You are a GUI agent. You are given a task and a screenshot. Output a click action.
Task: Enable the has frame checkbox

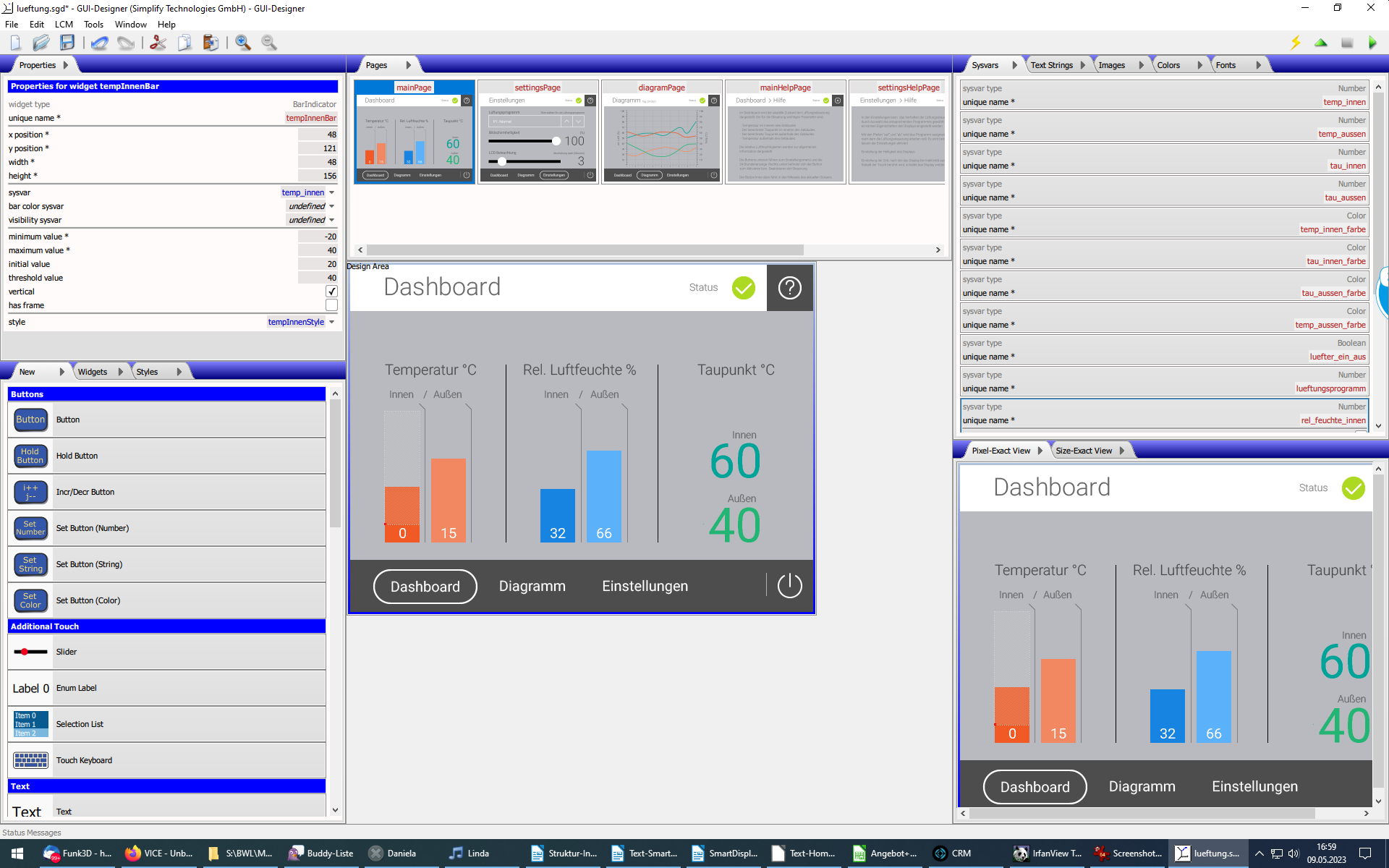click(x=331, y=305)
